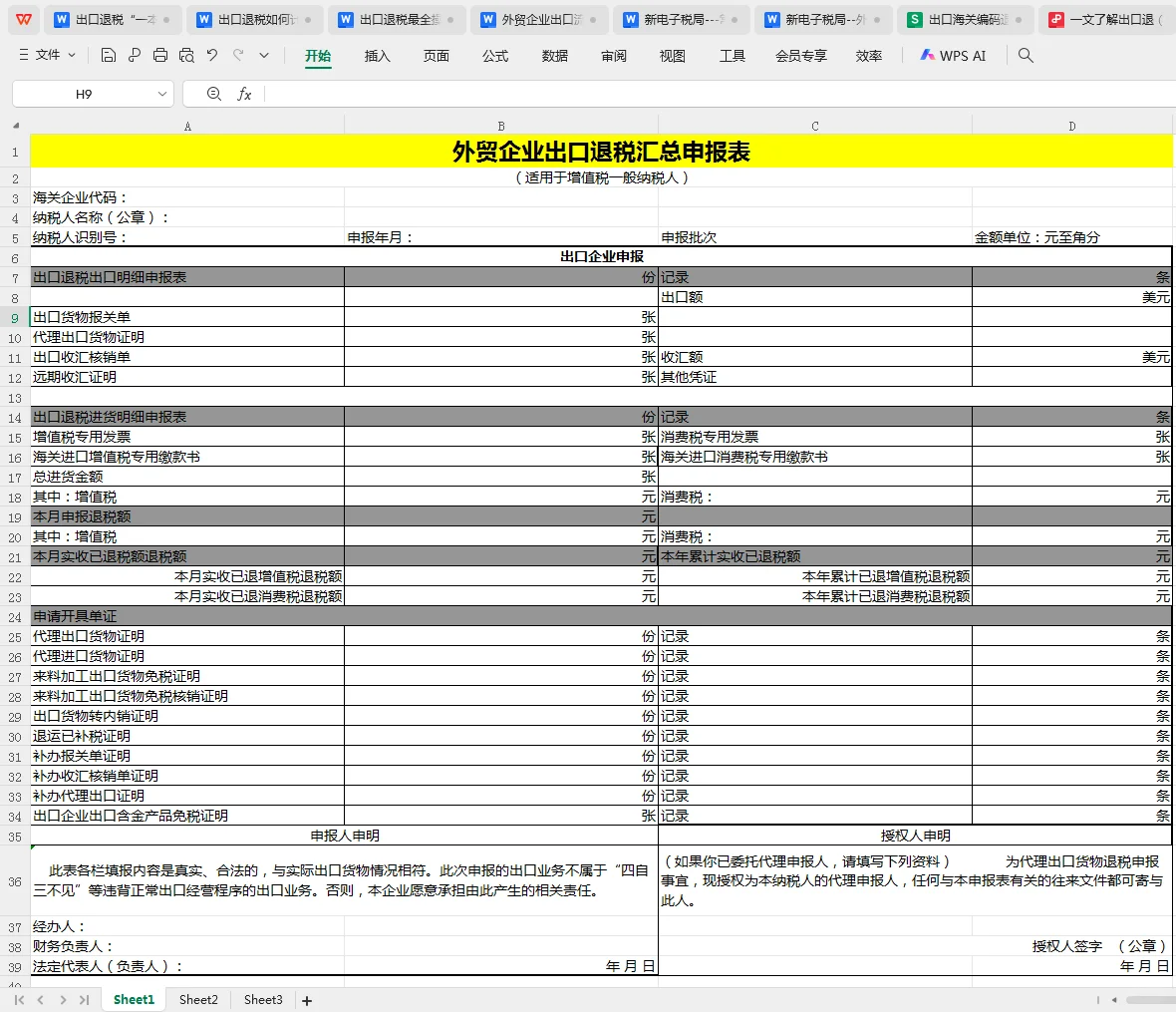Switch to the 数据 ribbon tab
Viewport: 1176px width, 1012px height.
pyautogui.click(x=554, y=57)
